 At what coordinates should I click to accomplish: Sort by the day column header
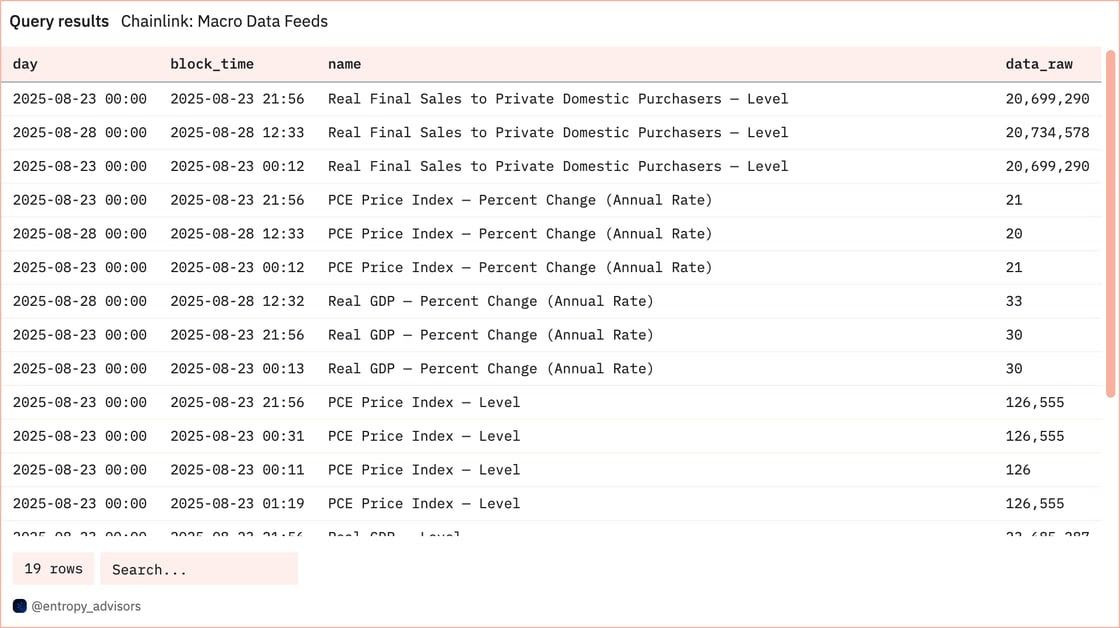[x=25, y=64]
